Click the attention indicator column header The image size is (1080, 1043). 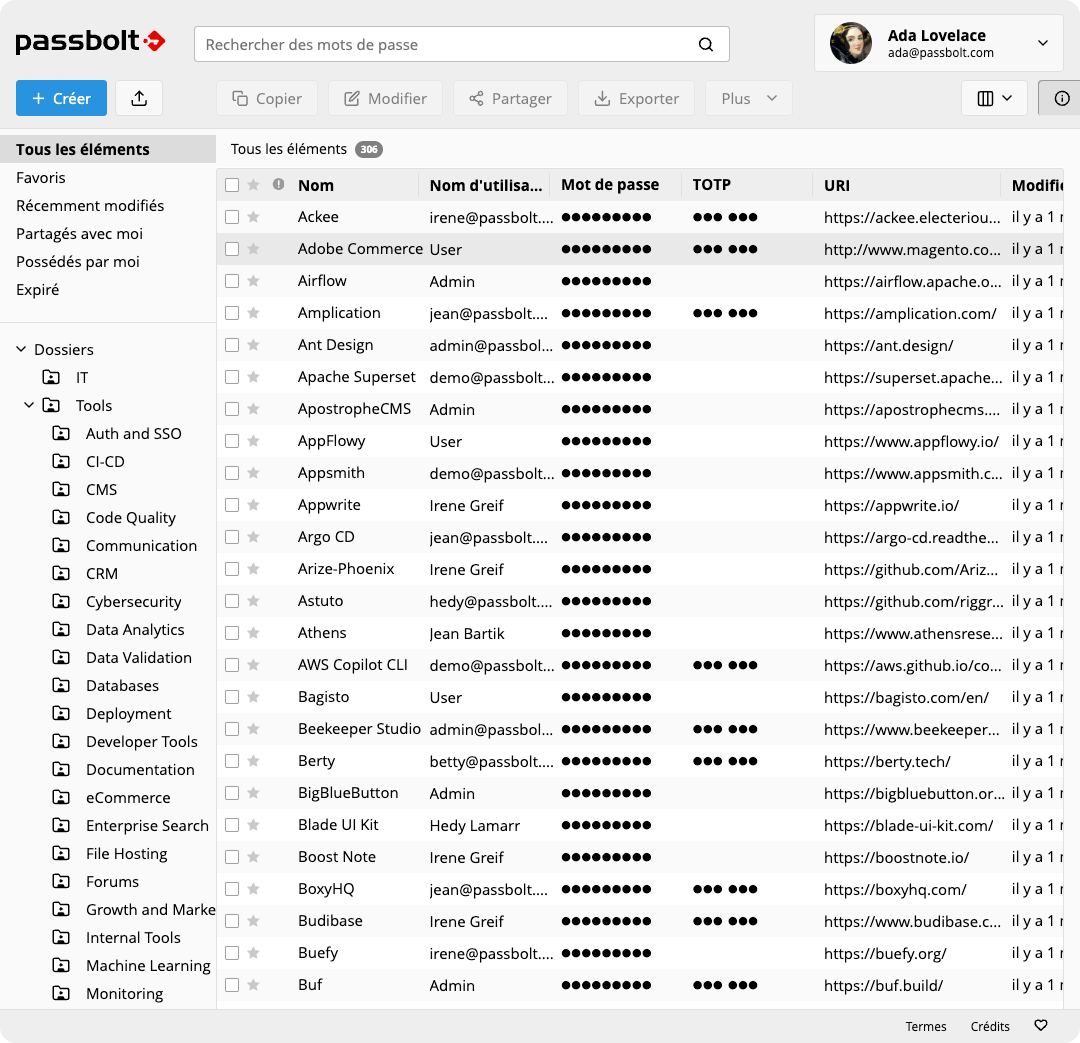pos(278,185)
